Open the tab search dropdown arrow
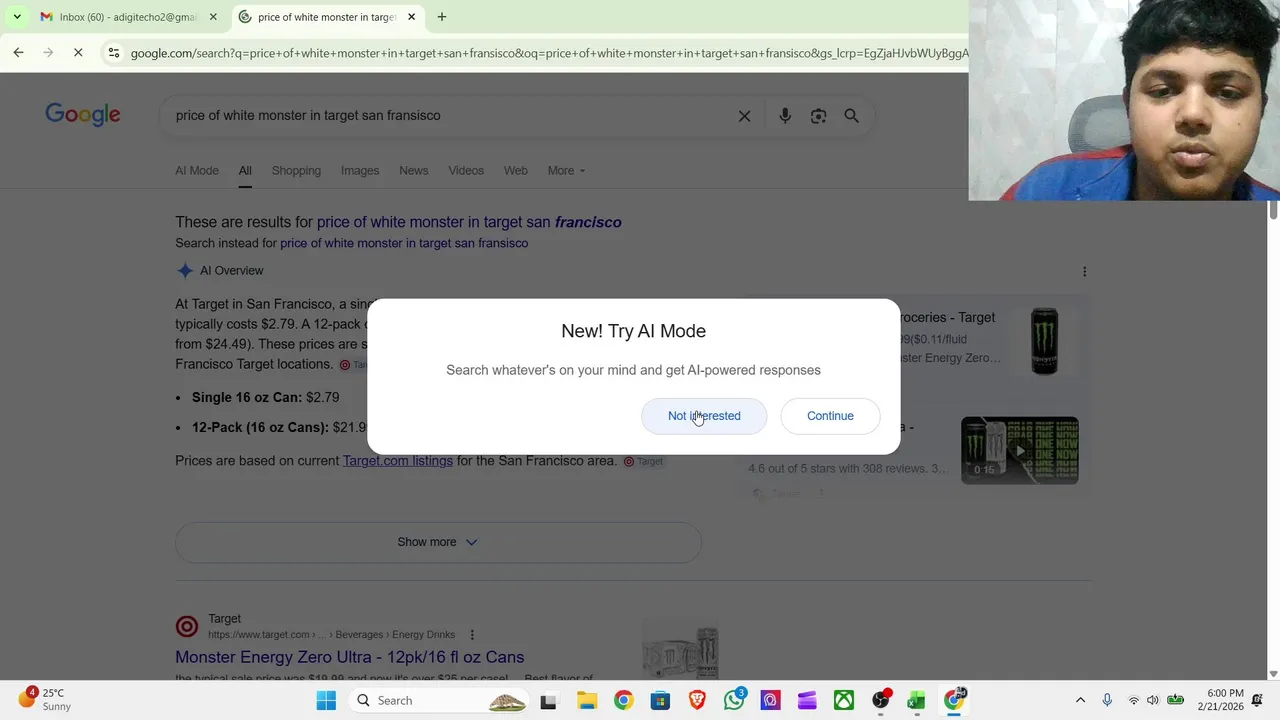Image resolution: width=1280 pixels, height=720 pixels. [x=17, y=17]
